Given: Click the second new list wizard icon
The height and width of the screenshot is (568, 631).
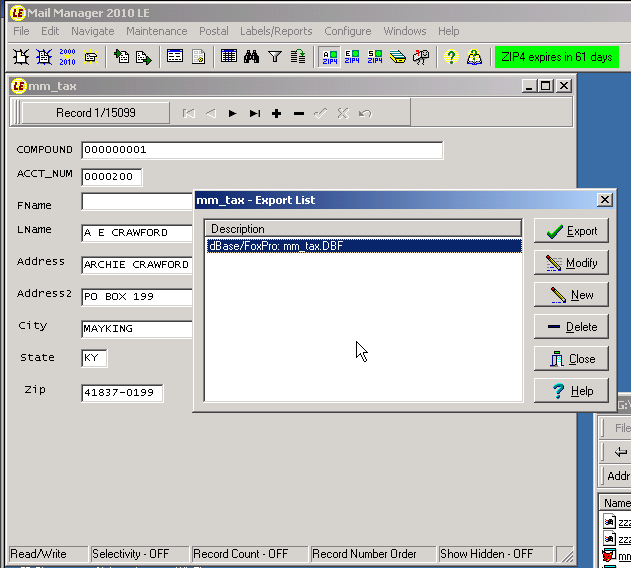Looking at the screenshot, I should point(44,57).
